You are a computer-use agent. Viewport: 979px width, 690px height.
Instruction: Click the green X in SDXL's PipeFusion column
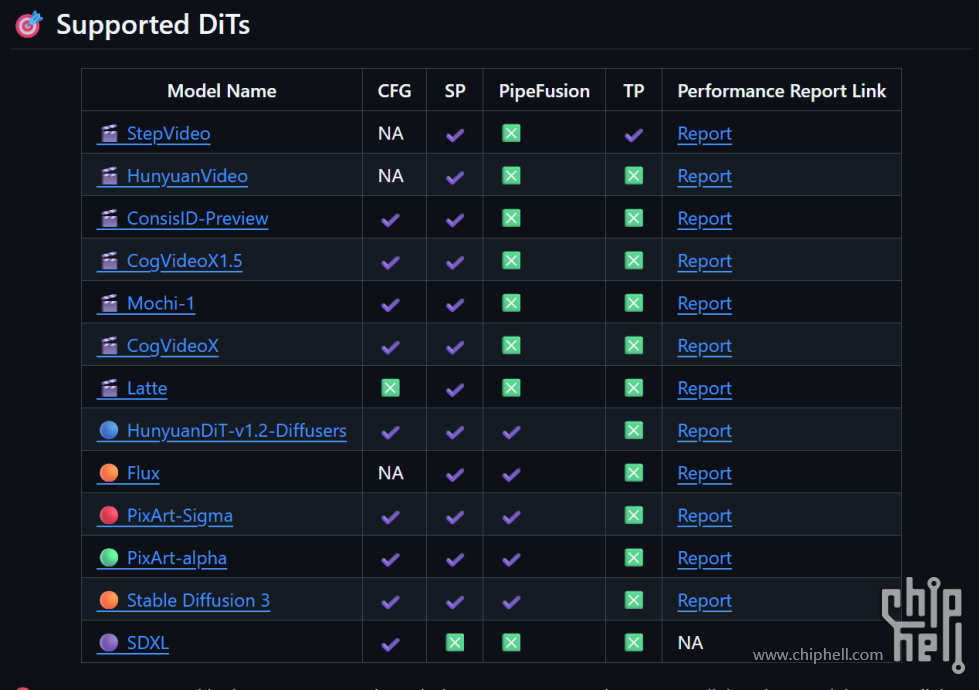511,643
